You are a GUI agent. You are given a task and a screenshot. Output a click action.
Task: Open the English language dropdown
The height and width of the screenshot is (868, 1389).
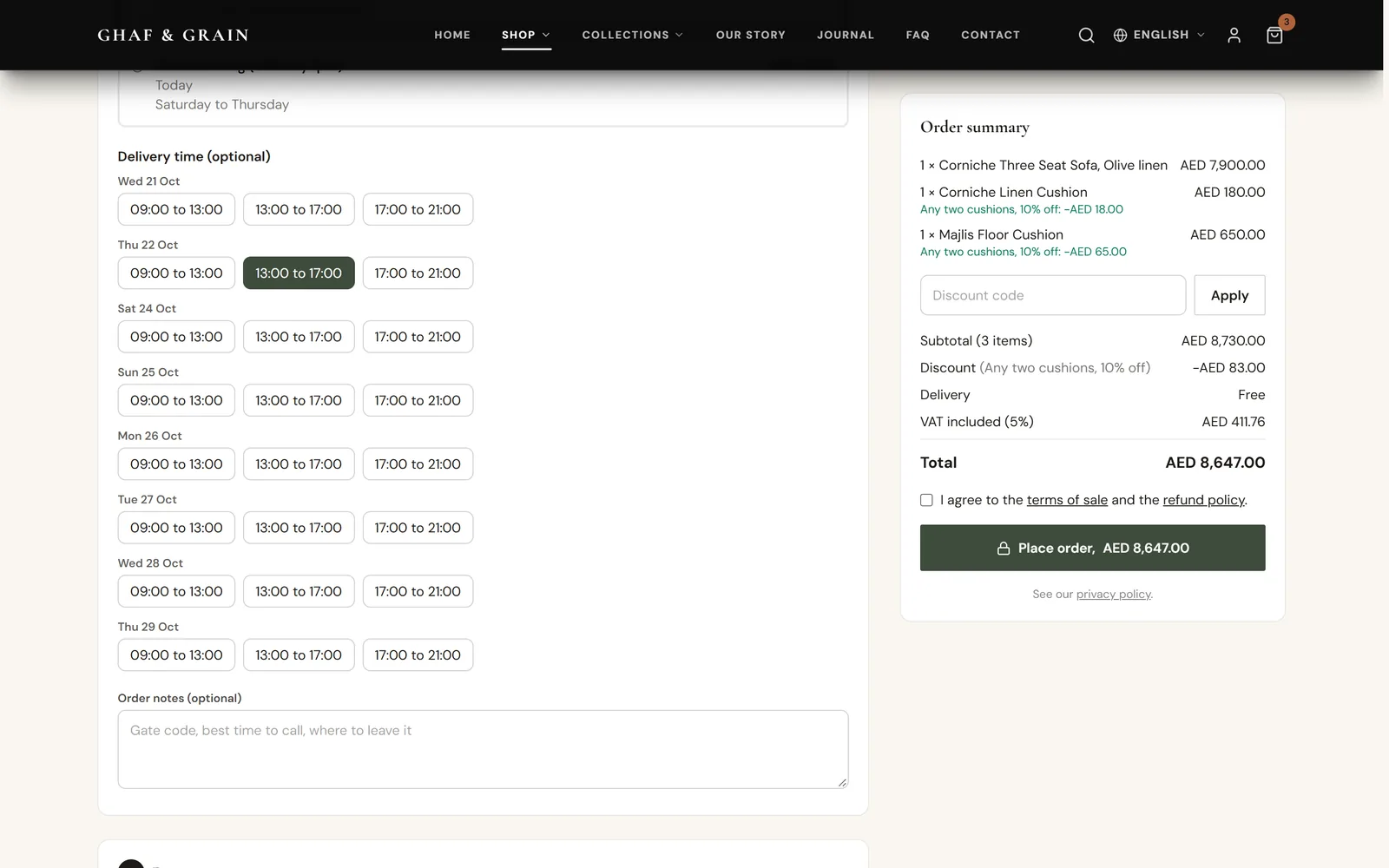coord(1160,35)
